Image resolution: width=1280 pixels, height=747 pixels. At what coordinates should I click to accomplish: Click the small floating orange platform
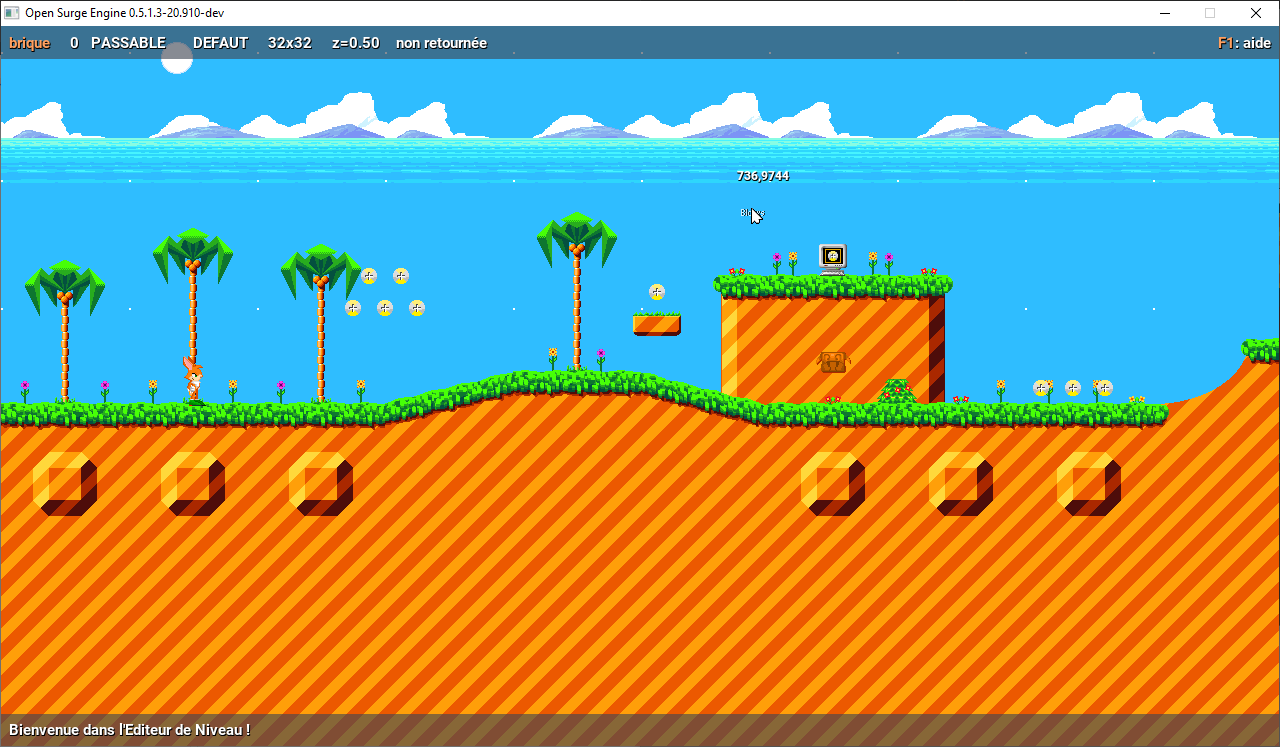pyautogui.click(x=657, y=322)
